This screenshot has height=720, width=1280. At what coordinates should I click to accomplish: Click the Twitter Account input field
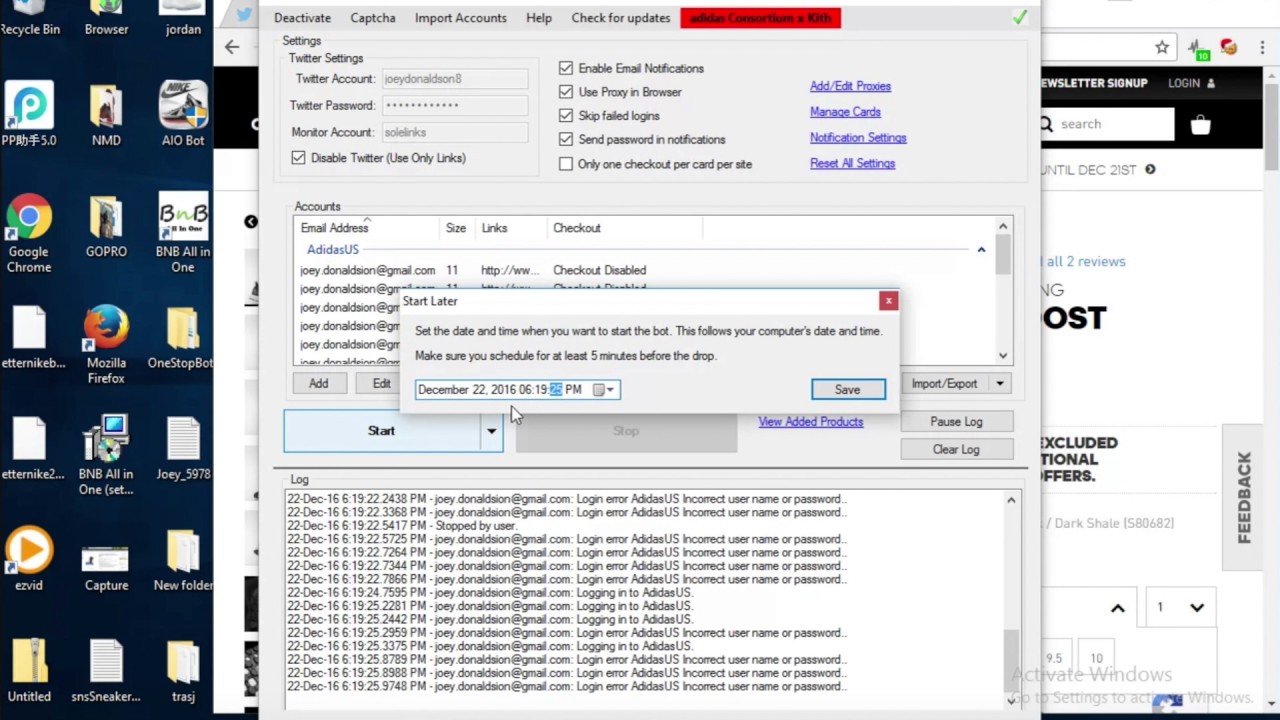[455, 79]
